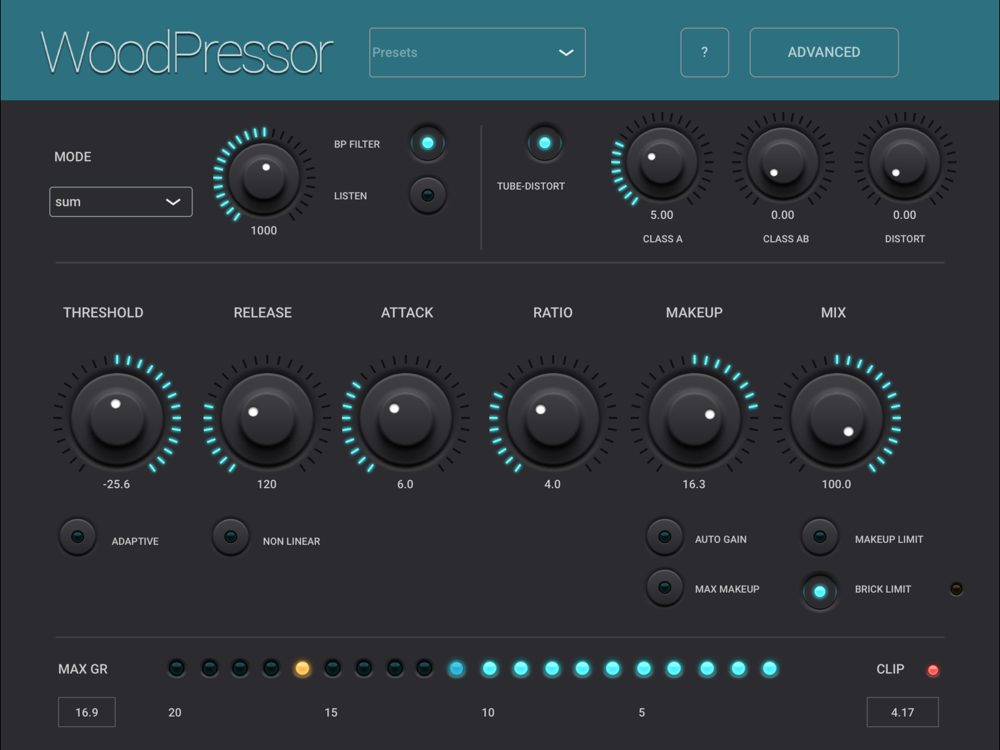Open the help question mark button
This screenshot has width=1000, height=750.
[x=704, y=52]
